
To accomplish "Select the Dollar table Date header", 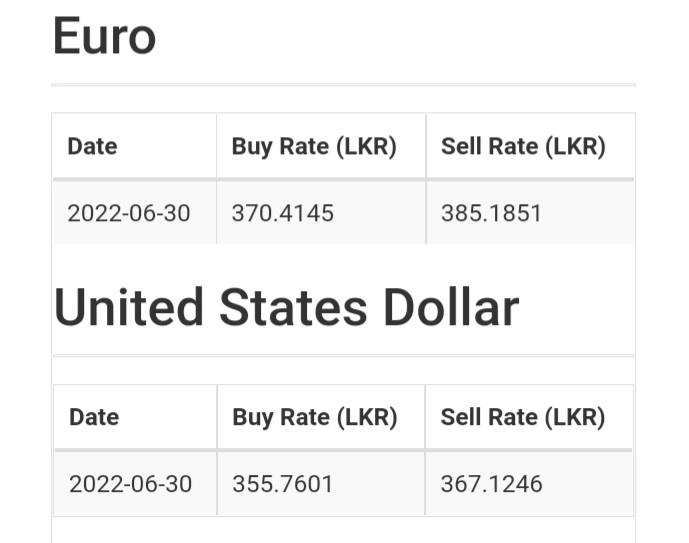I will 94,417.
